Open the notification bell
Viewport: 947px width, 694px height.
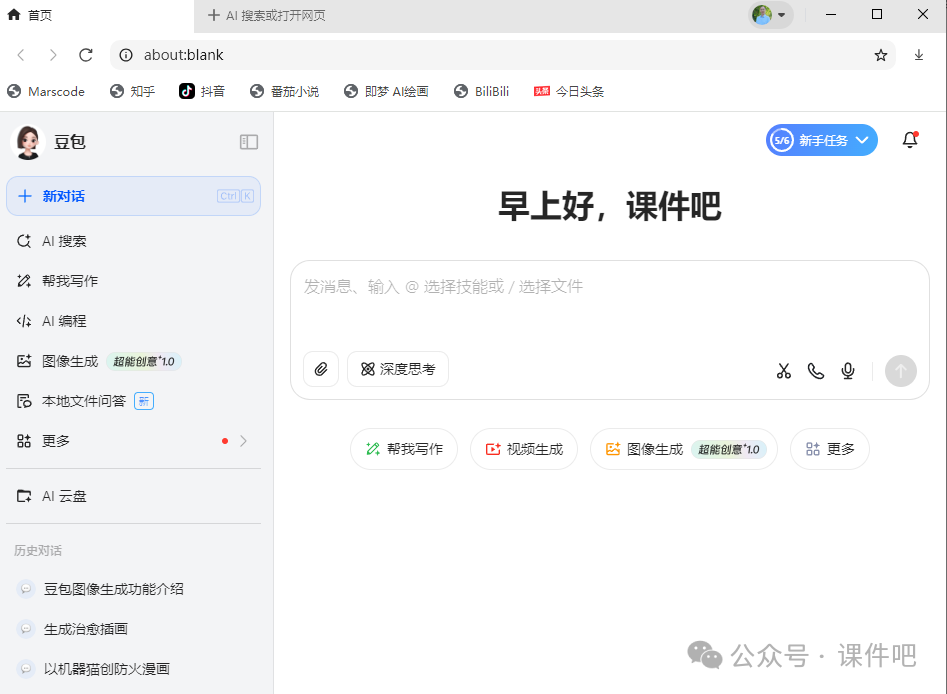(x=909, y=140)
